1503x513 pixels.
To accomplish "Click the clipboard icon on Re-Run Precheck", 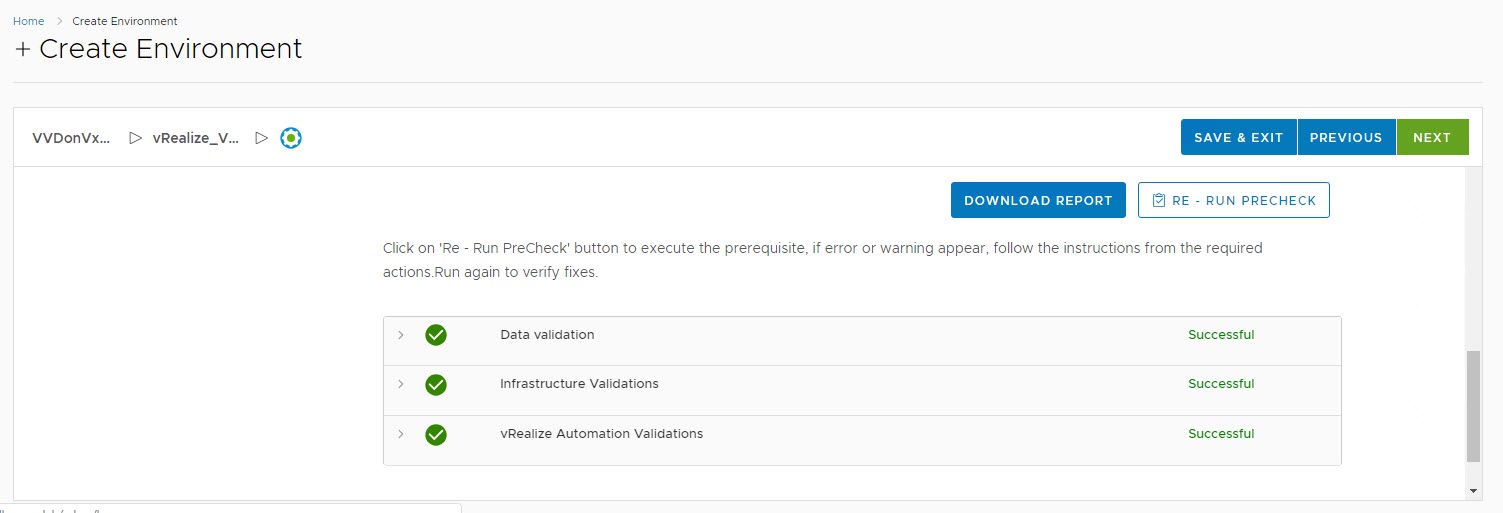I will [x=1159, y=200].
